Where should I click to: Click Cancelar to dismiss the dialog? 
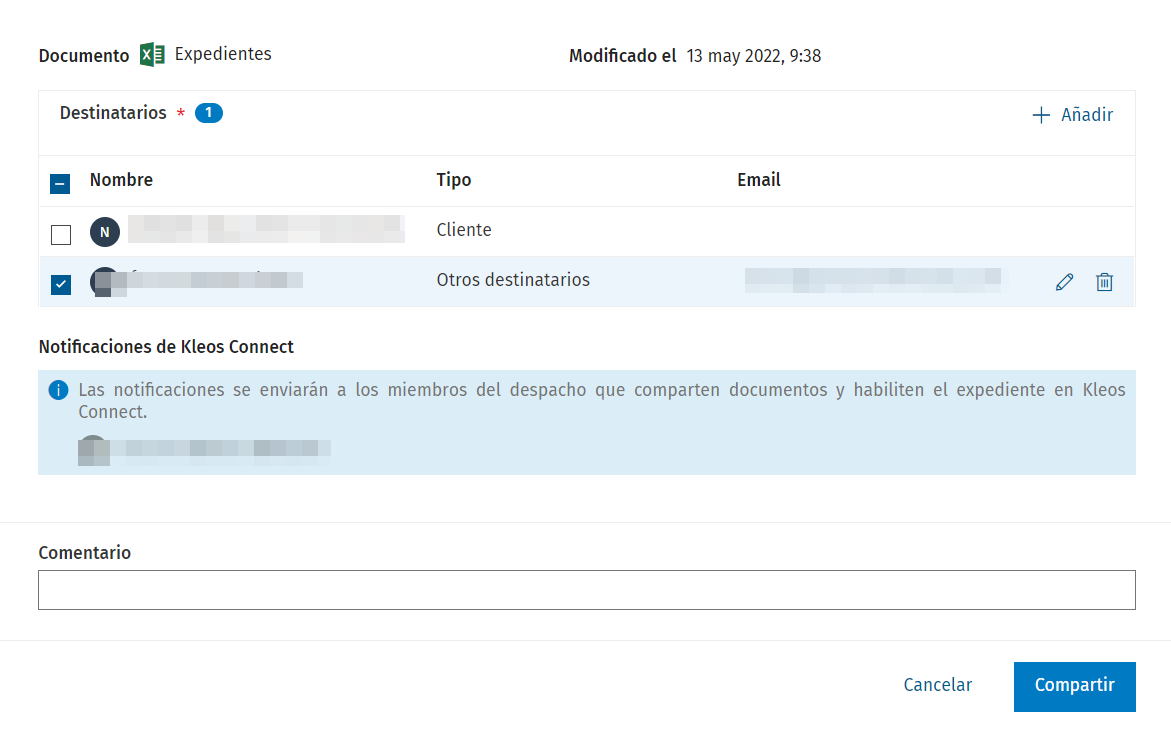point(937,685)
